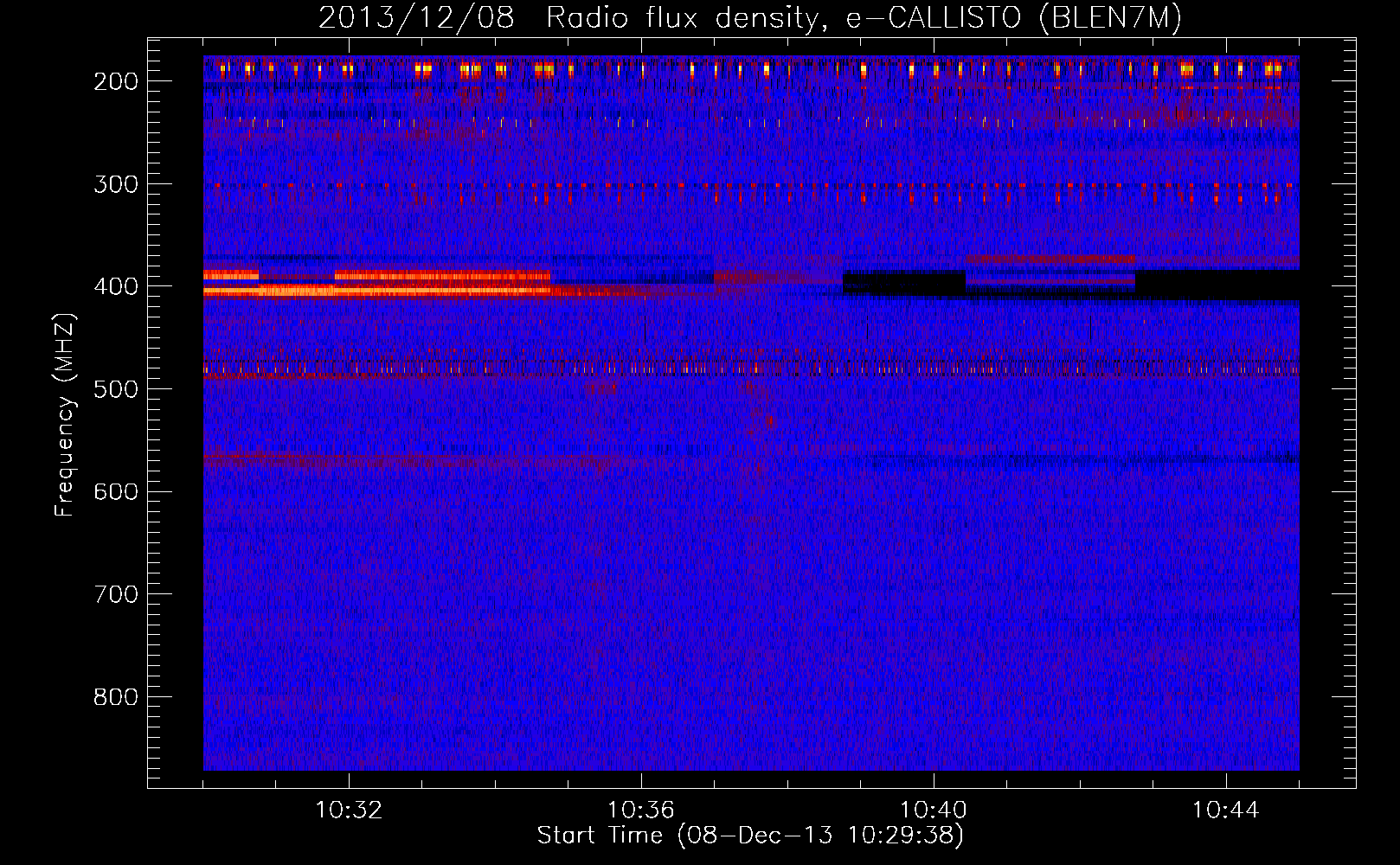This screenshot has width=1400, height=865.
Task: Click the 10:36 time tick label
Action: pos(641,811)
